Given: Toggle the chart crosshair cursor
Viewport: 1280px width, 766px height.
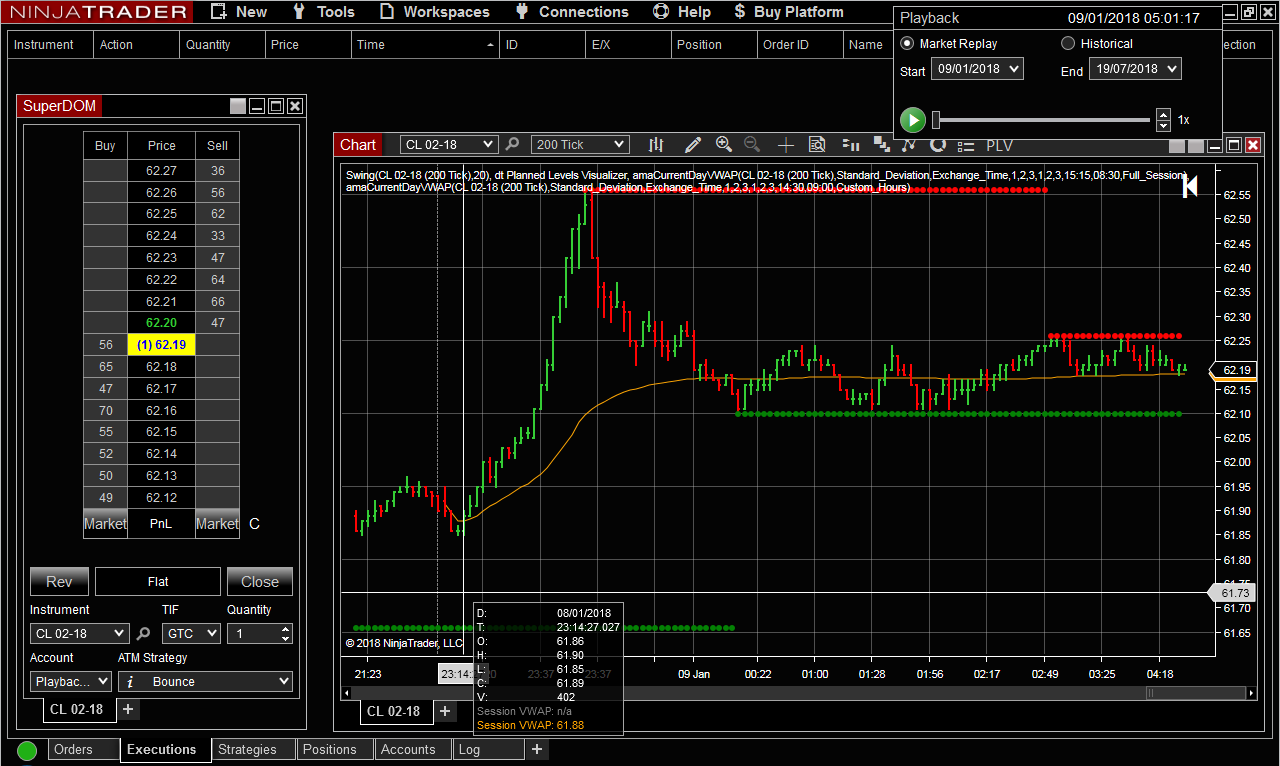Looking at the screenshot, I should click(x=786, y=145).
